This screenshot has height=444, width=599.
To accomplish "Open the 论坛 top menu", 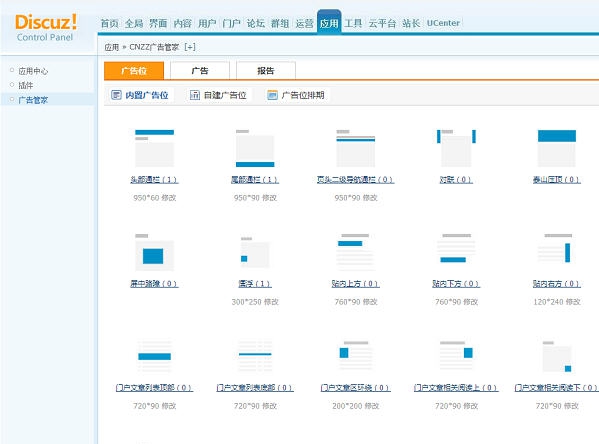I will tap(256, 23).
